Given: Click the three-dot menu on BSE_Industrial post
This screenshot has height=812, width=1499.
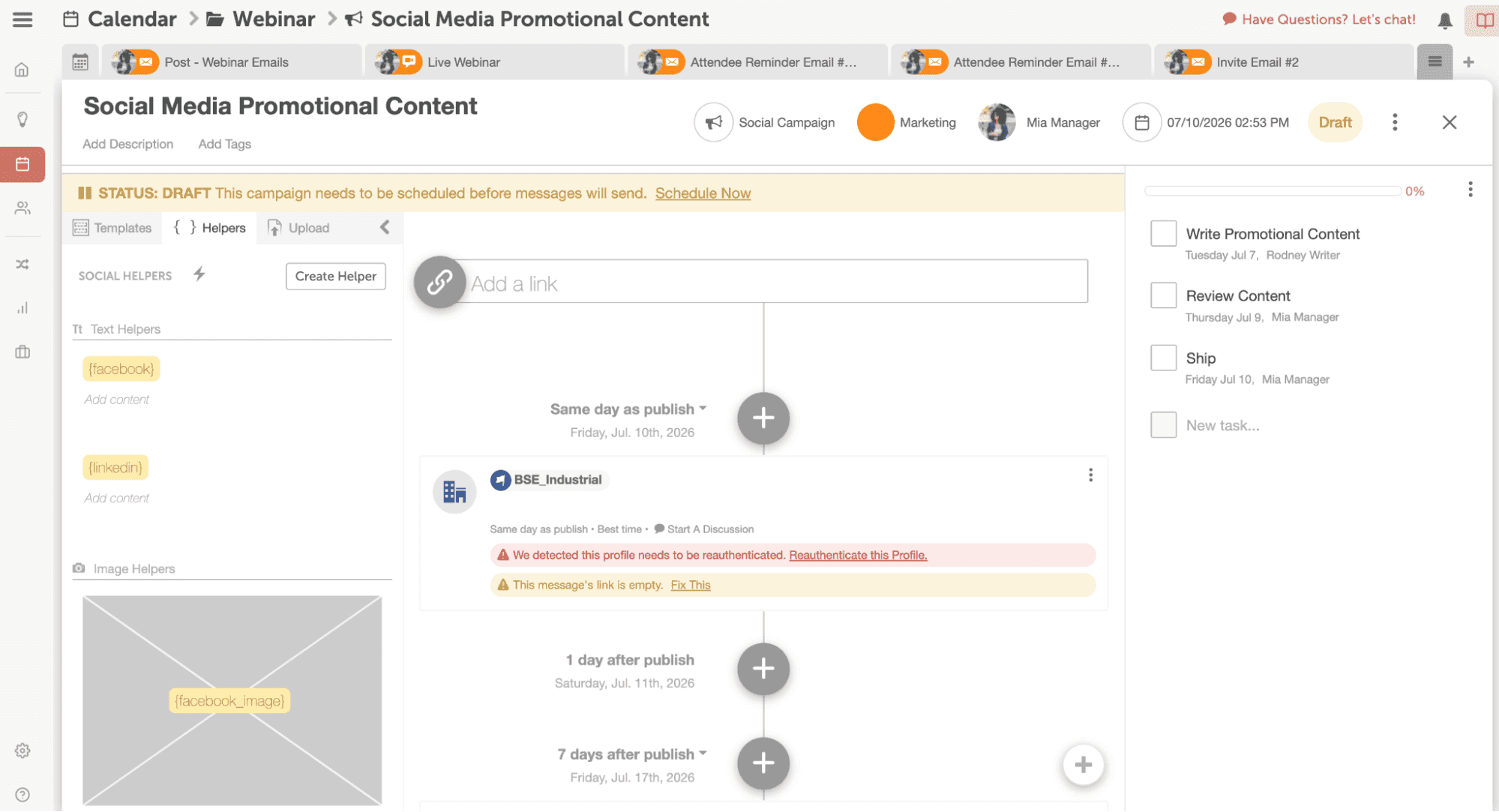Looking at the screenshot, I should (x=1090, y=475).
